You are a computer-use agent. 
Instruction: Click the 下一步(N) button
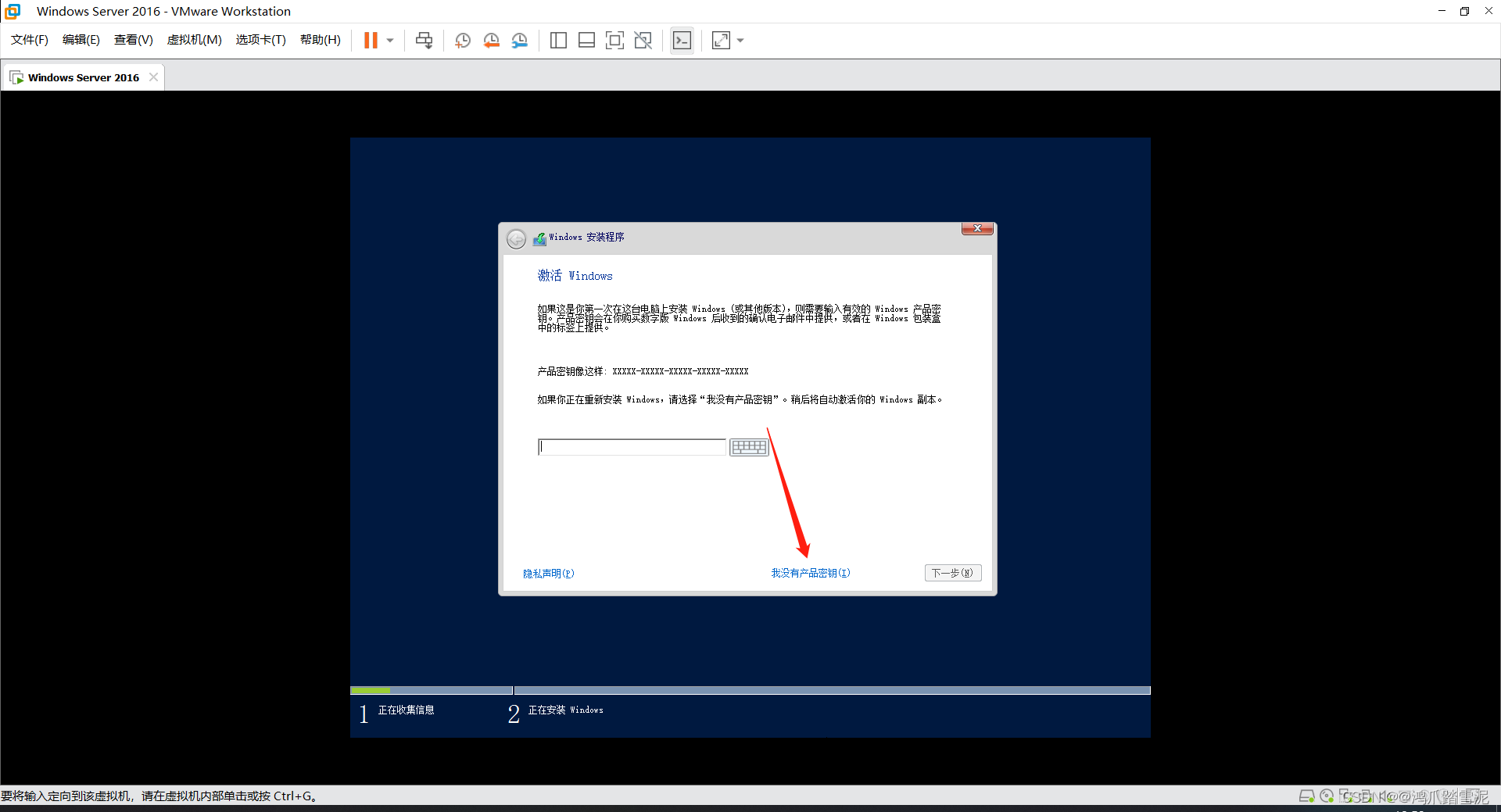pos(952,573)
